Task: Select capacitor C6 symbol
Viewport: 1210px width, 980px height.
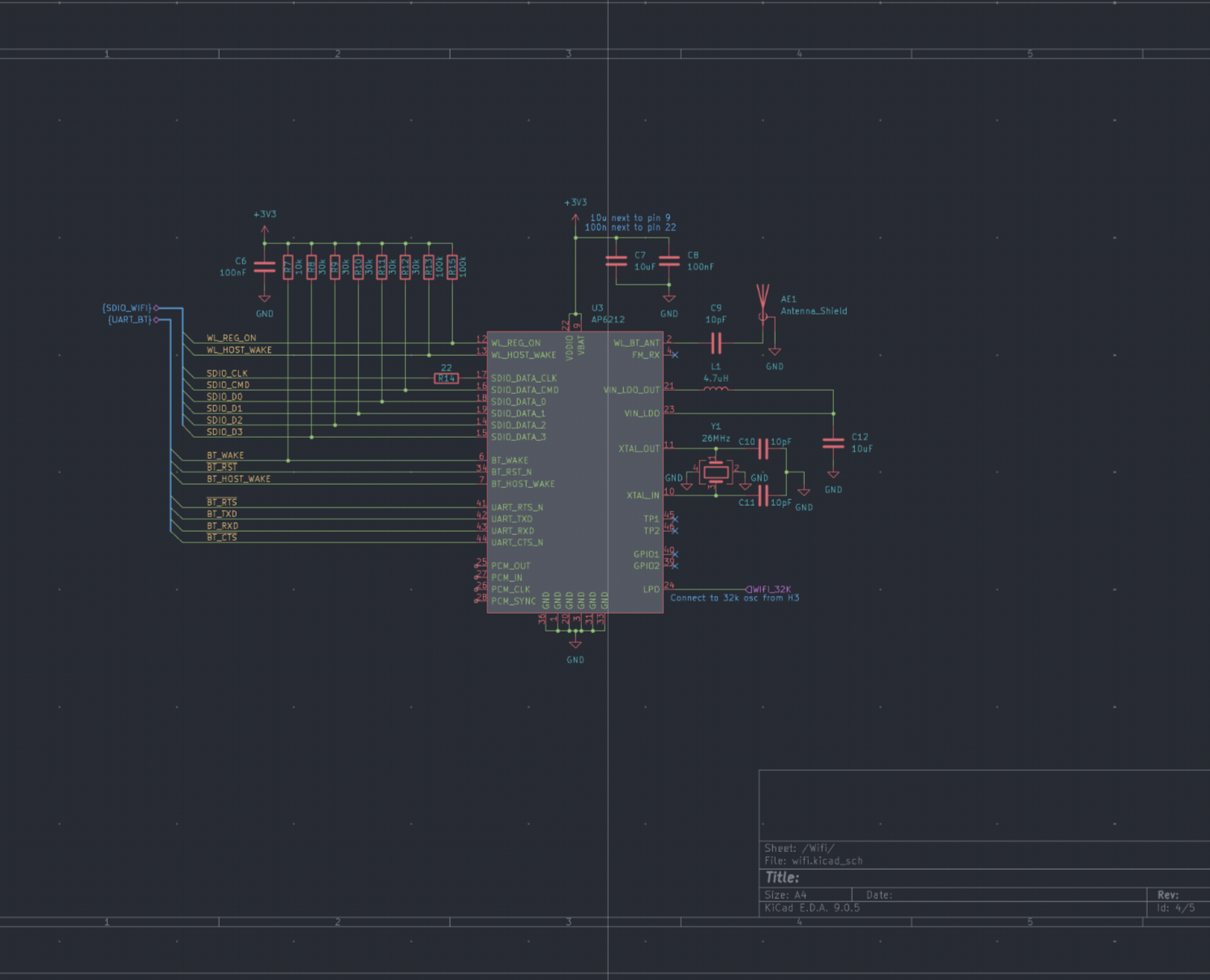Action: 264,267
